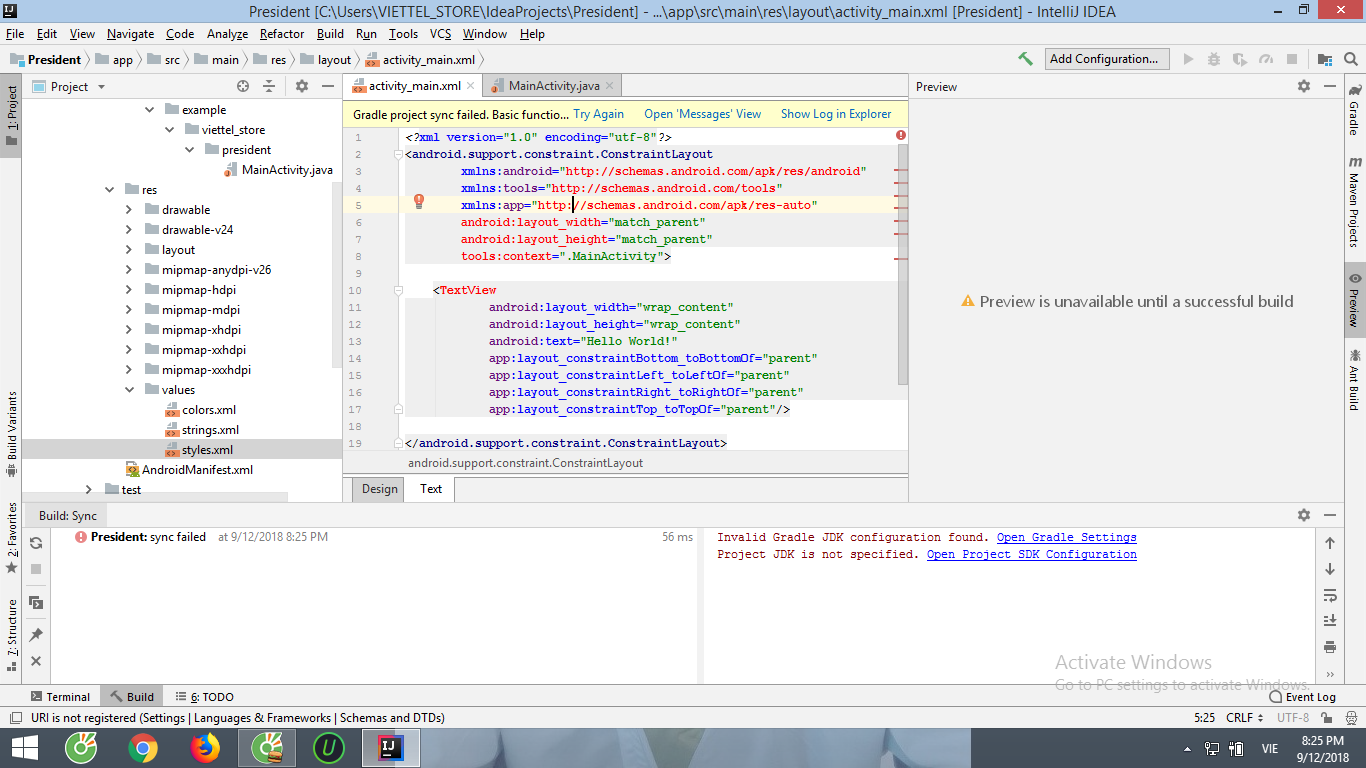Click the Up arrow in build output
The image size is (1366, 768).
coord(1330,543)
